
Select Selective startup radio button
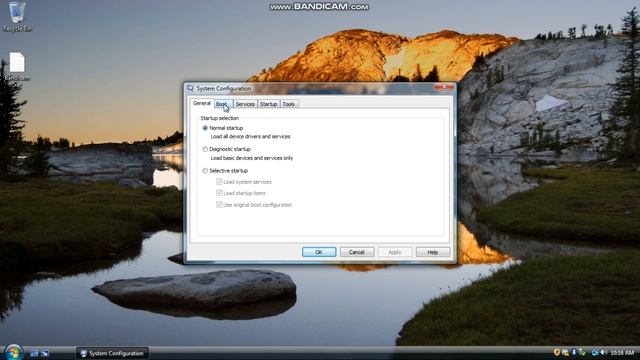[205, 171]
